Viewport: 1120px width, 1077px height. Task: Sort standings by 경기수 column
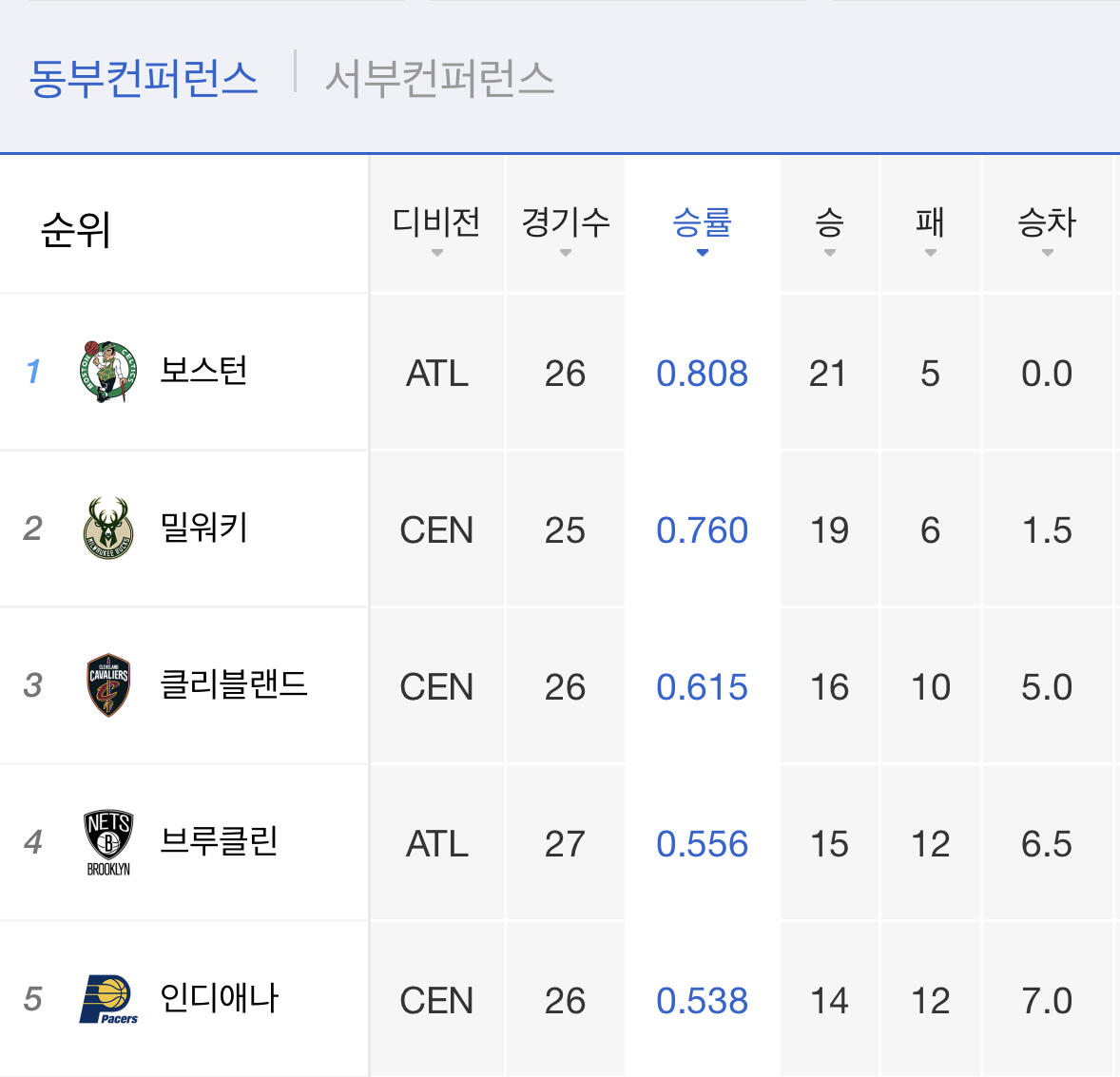(565, 228)
